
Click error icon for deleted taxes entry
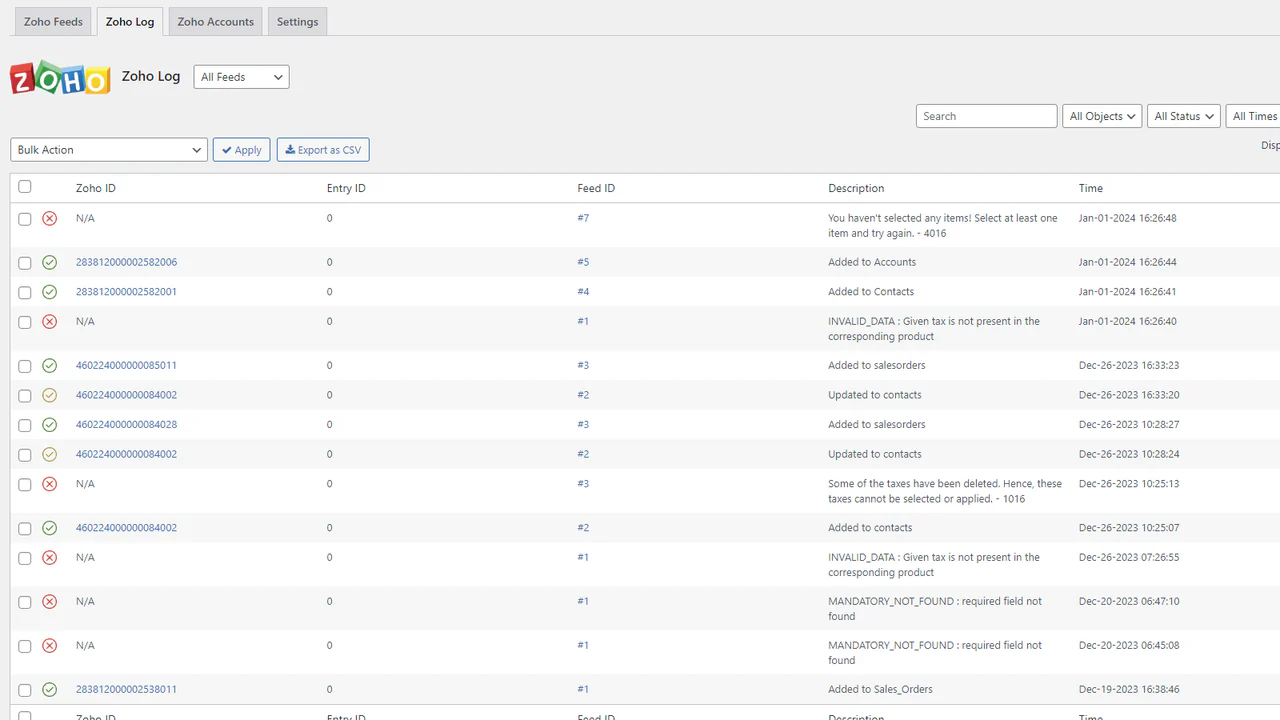pos(50,483)
